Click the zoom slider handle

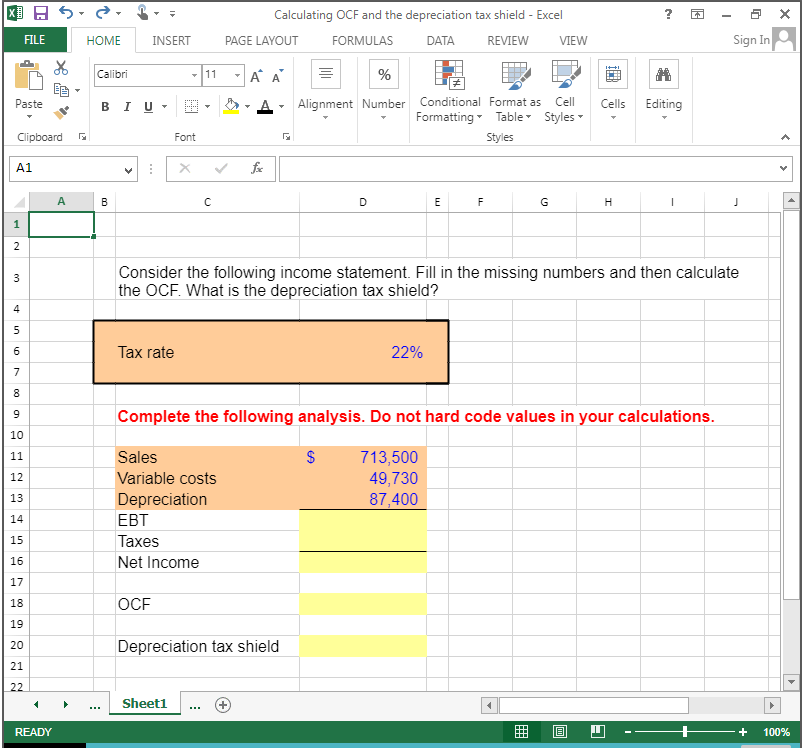pos(685,732)
